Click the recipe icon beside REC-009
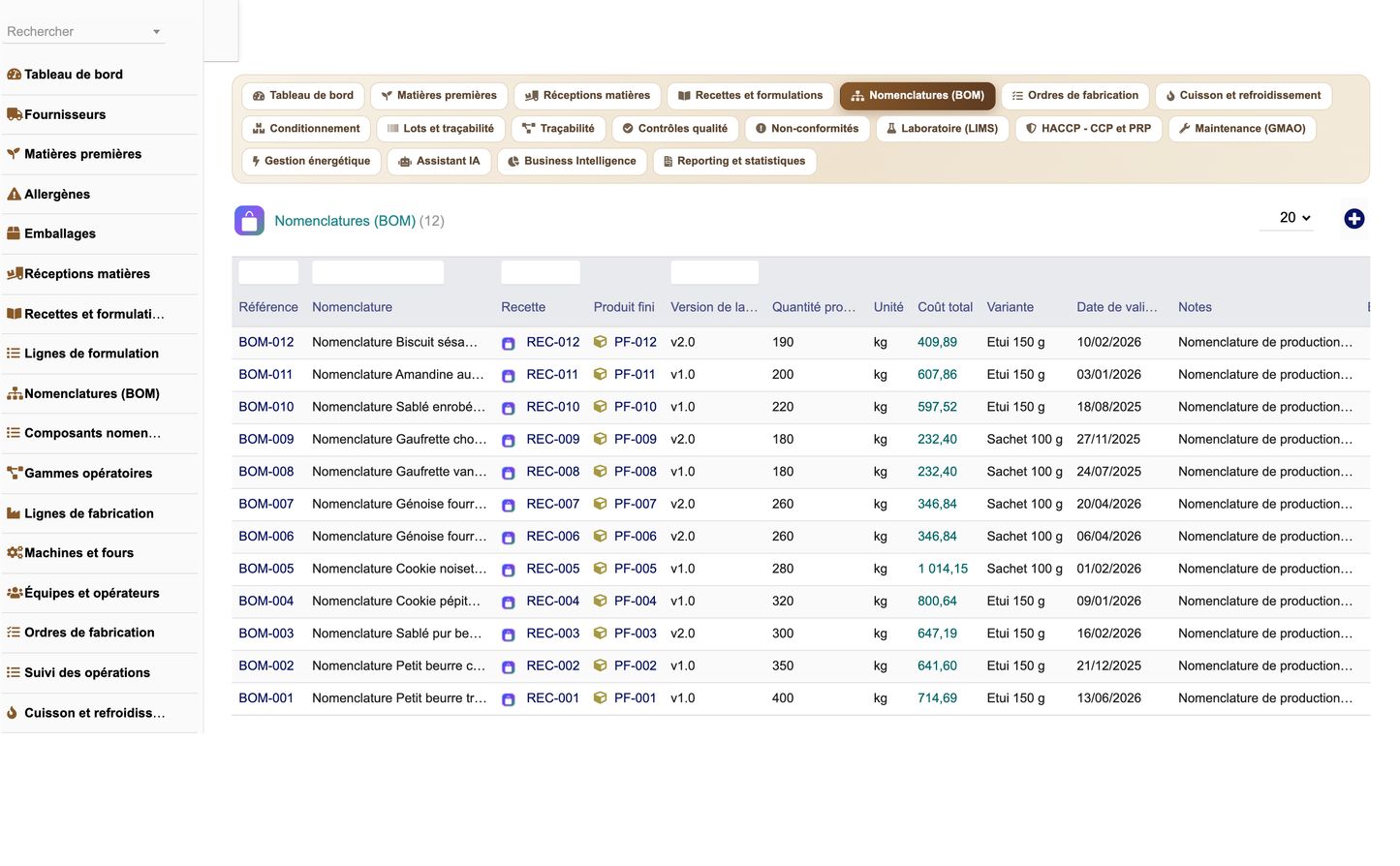 click(x=509, y=441)
